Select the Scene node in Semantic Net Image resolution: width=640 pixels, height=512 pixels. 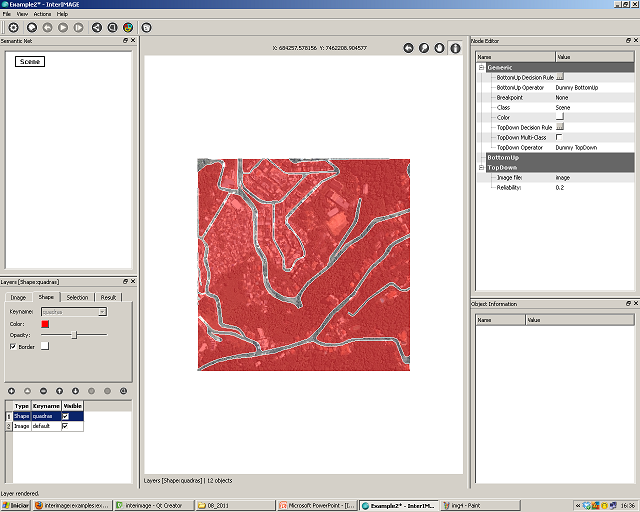pyautogui.click(x=30, y=62)
